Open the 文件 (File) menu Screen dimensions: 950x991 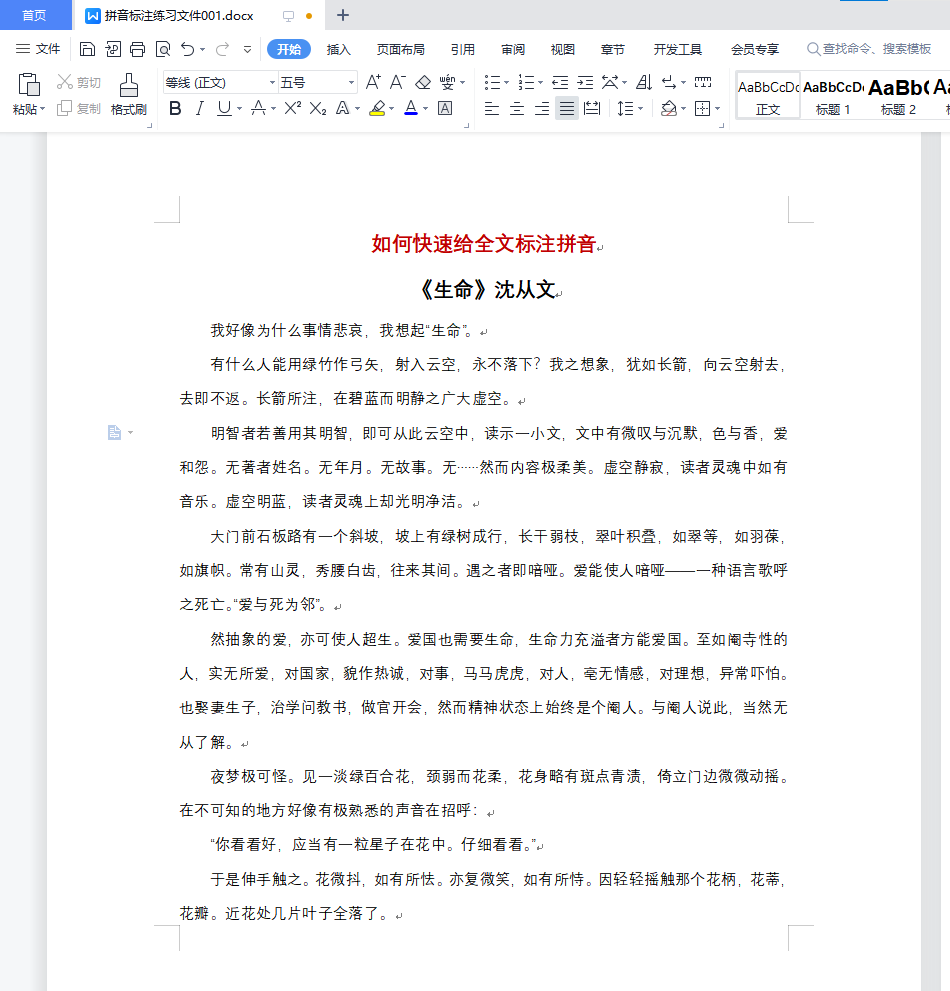click(38, 49)
